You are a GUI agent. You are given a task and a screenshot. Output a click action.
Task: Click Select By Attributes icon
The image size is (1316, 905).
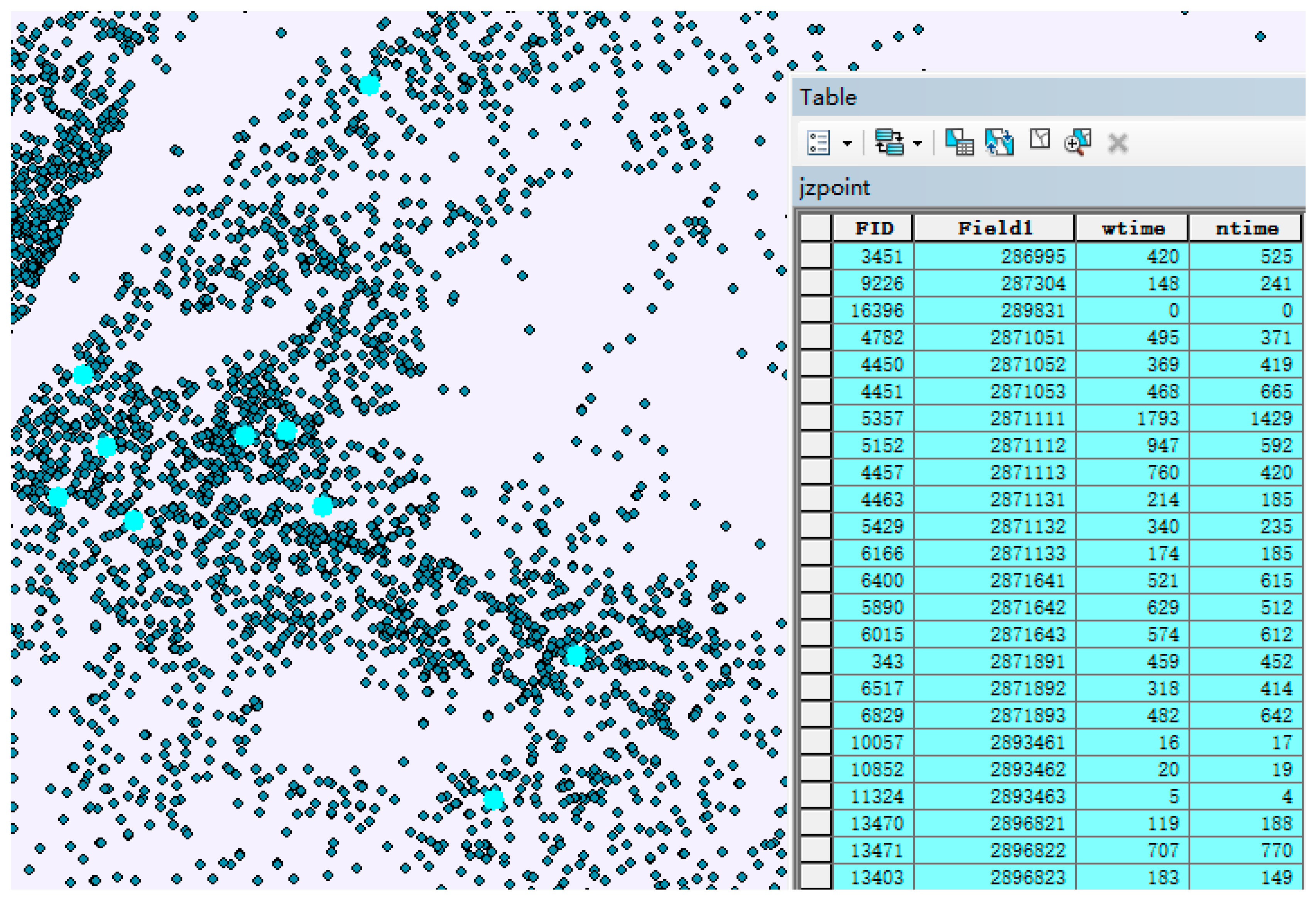959,142
